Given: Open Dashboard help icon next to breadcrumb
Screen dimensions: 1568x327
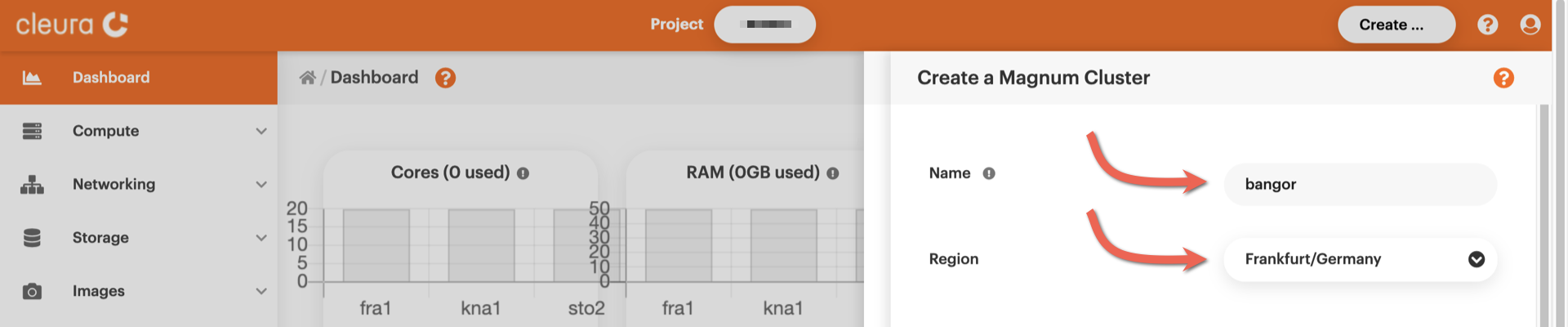Looking at the screenshot, I should point(445,78).
